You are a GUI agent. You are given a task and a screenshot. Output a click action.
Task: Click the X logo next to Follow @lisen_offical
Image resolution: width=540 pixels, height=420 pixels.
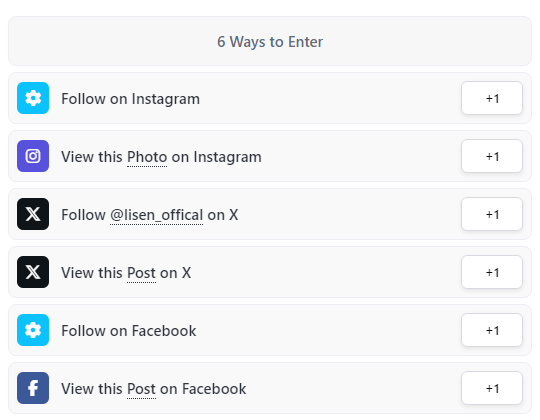click(x=33, y=214)
